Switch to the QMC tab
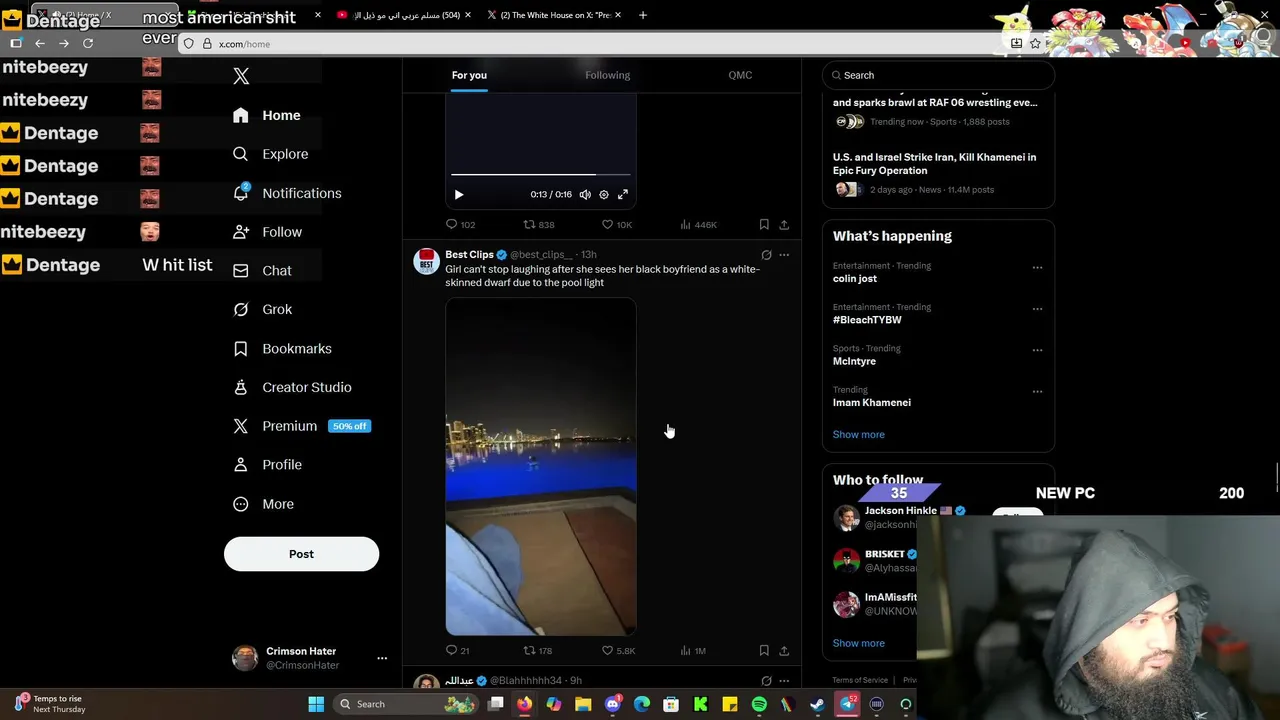 point(740,75)
